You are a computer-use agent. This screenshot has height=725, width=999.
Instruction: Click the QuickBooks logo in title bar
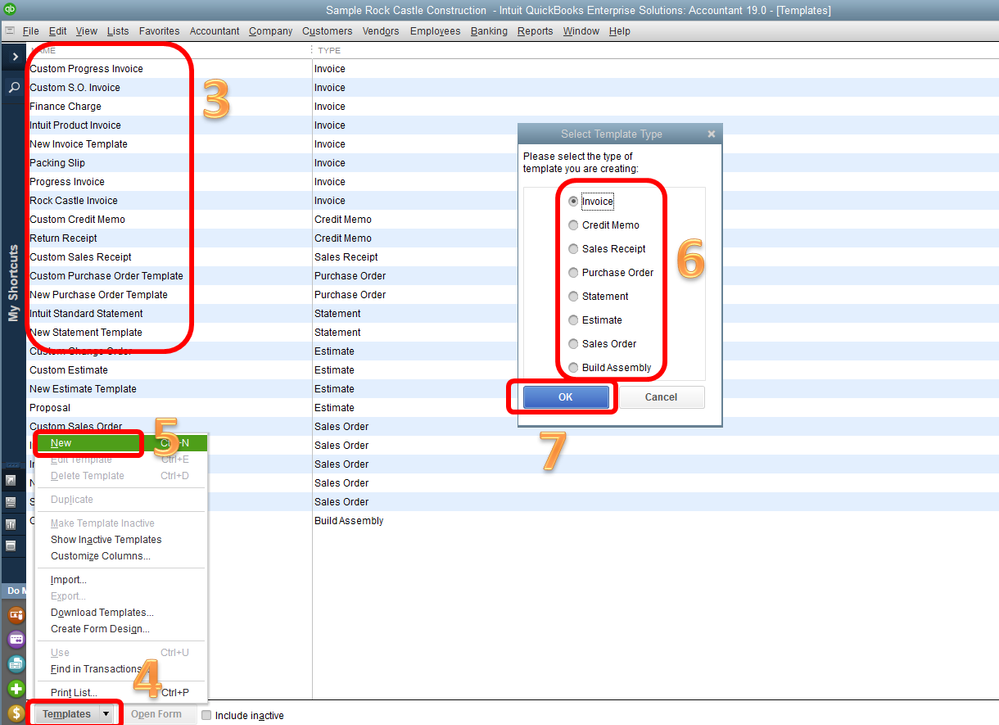10,9
